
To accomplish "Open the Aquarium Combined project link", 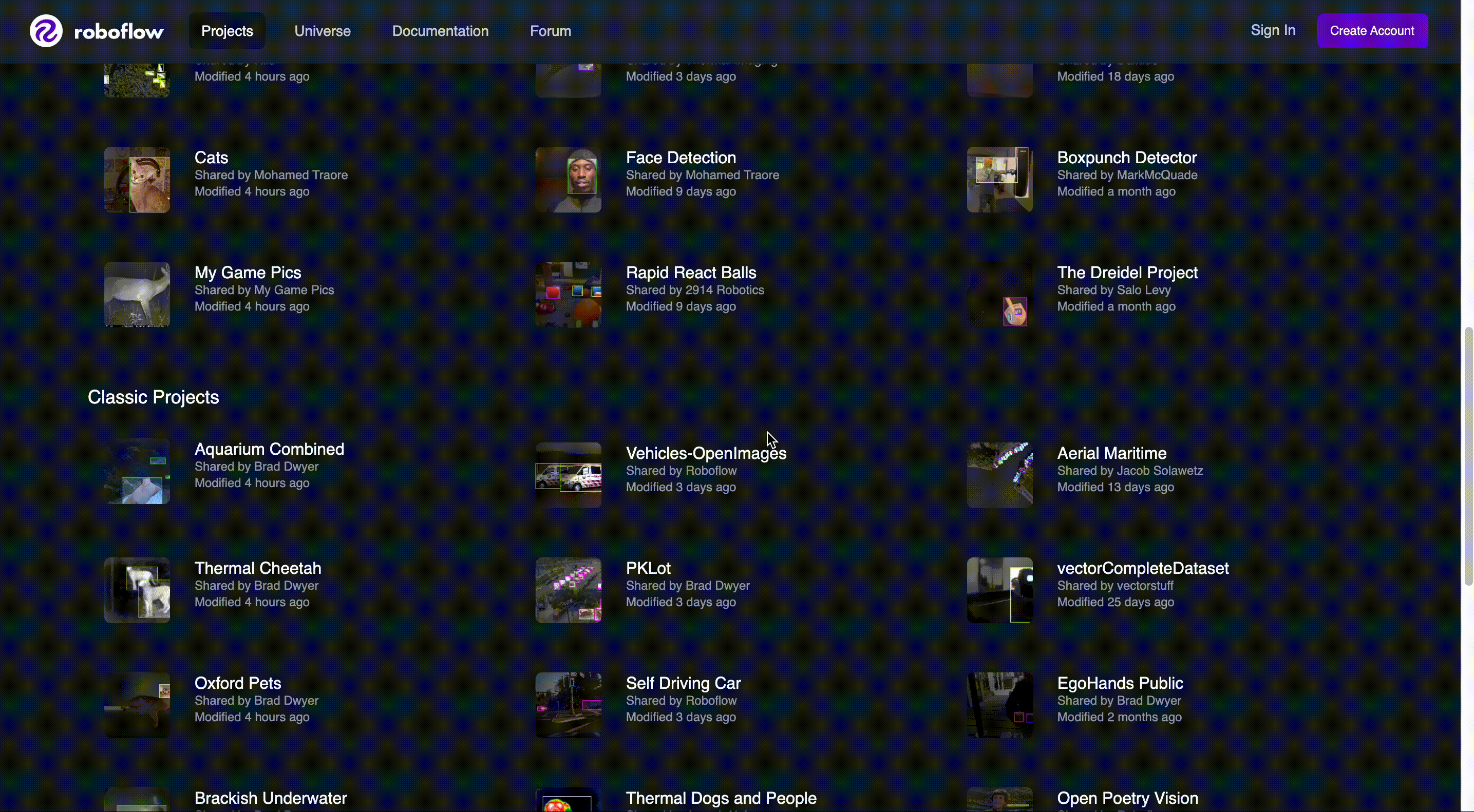I will click(269, 449).
